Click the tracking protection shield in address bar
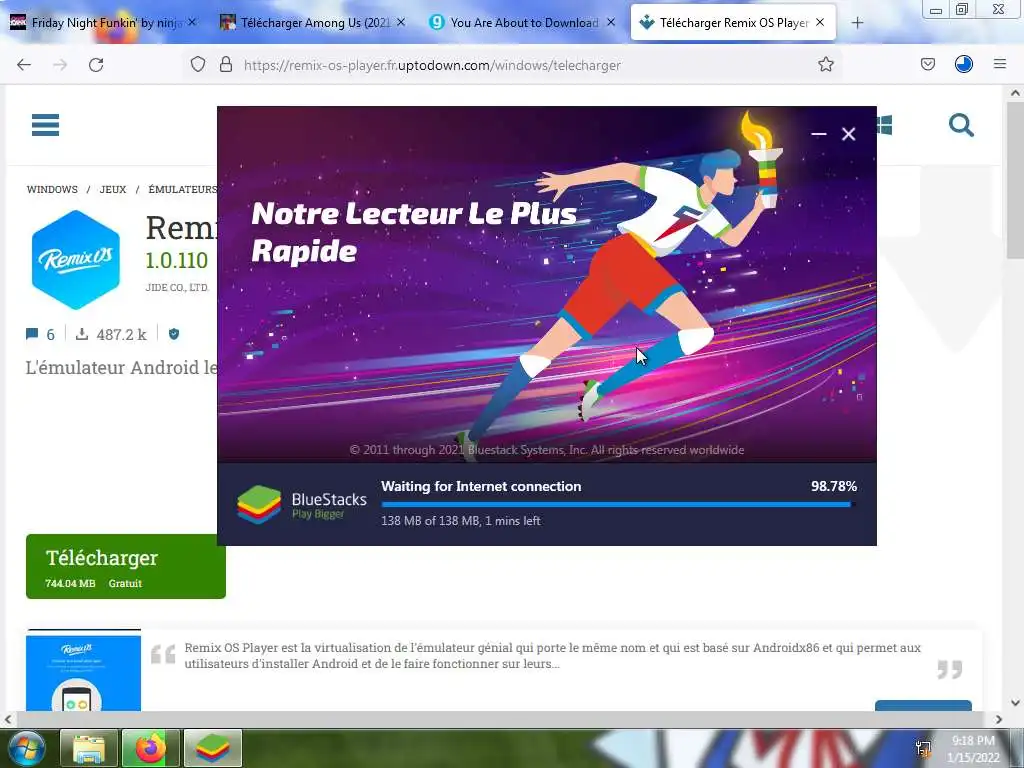 point(198,65)
